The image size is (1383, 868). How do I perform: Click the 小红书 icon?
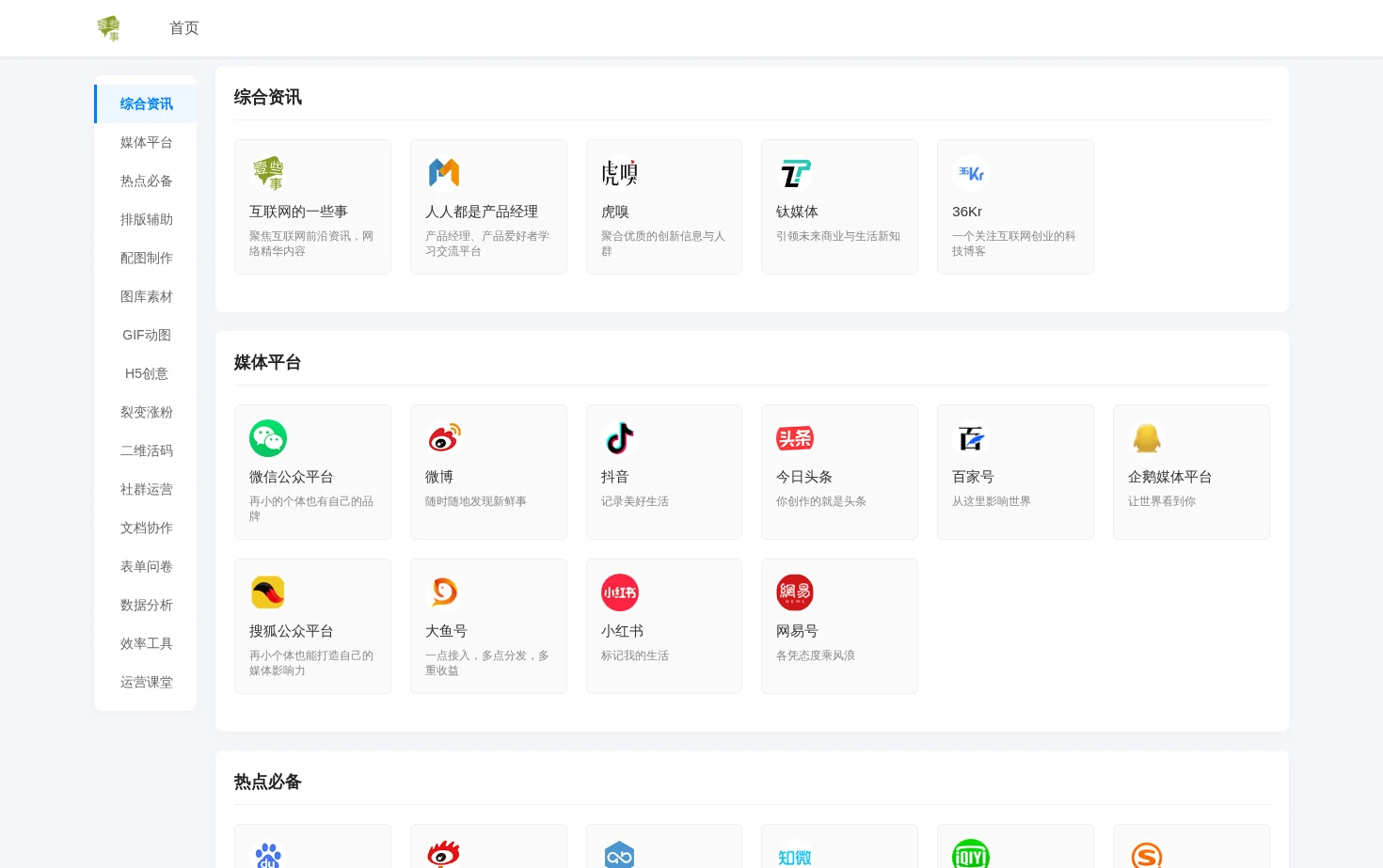[x=620, y=592]
